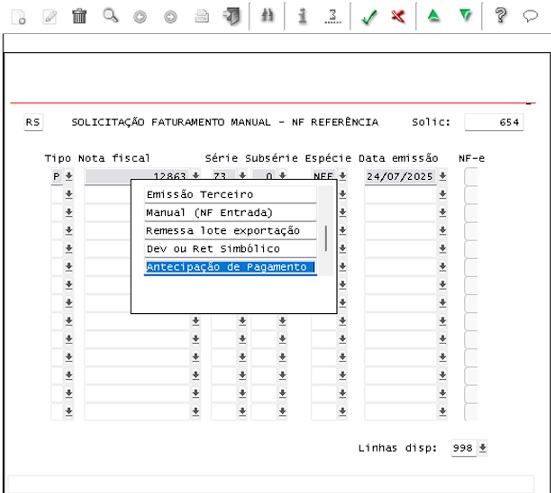Click the 'Data emissão' column header
Viewport: 551px width, 493px height.
398,158
